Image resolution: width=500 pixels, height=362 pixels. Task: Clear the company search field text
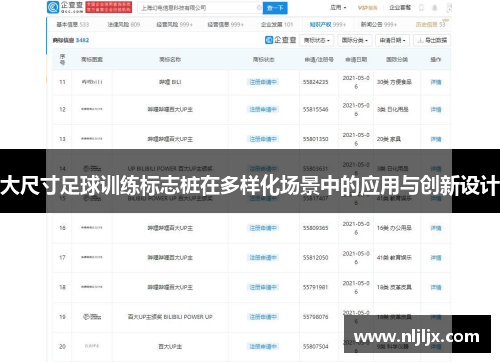coord(259,8)
